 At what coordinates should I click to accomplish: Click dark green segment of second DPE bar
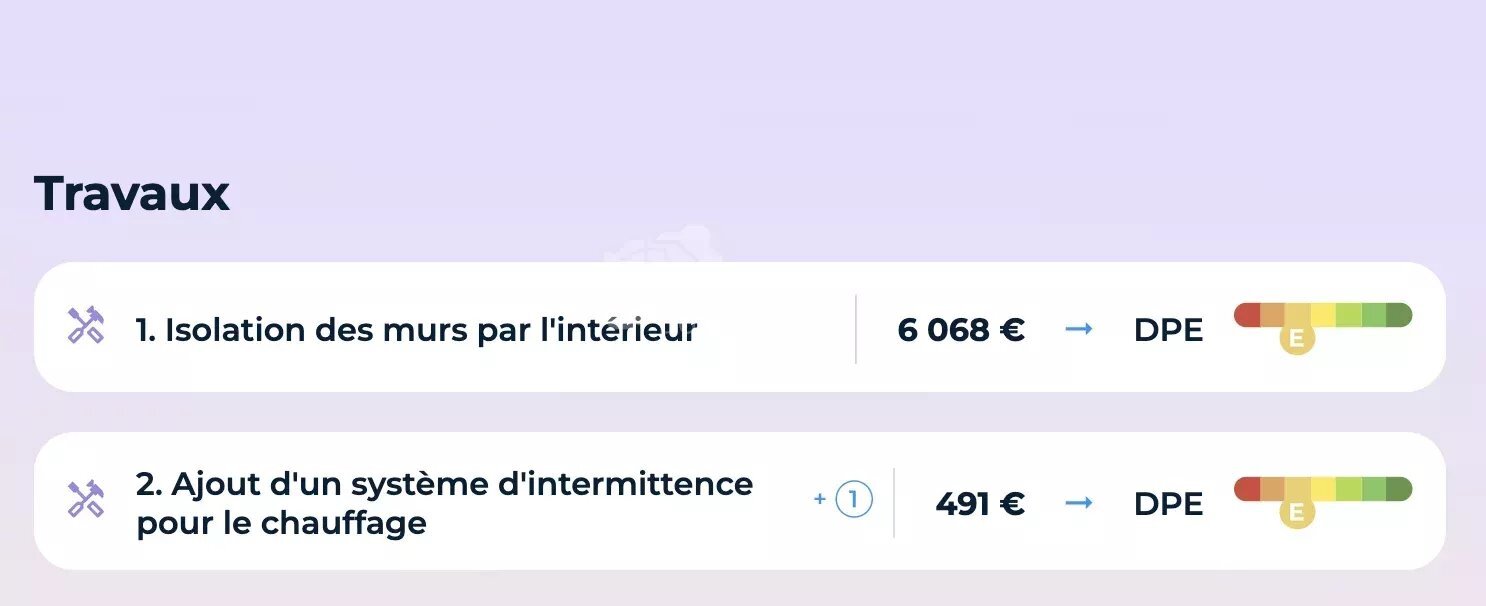1399,489
